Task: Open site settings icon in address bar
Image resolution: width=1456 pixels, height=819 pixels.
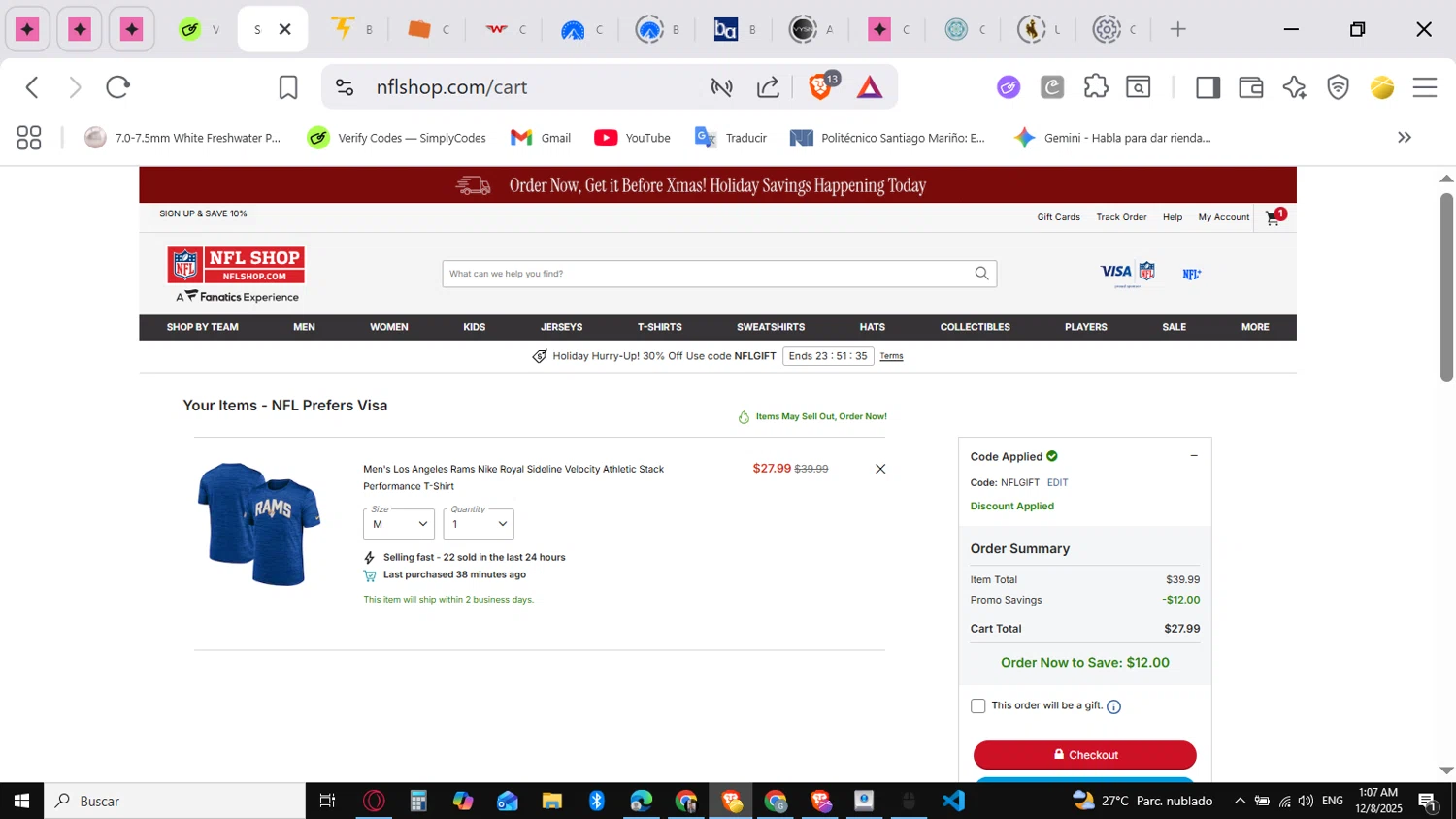Action: pos(345,87)
